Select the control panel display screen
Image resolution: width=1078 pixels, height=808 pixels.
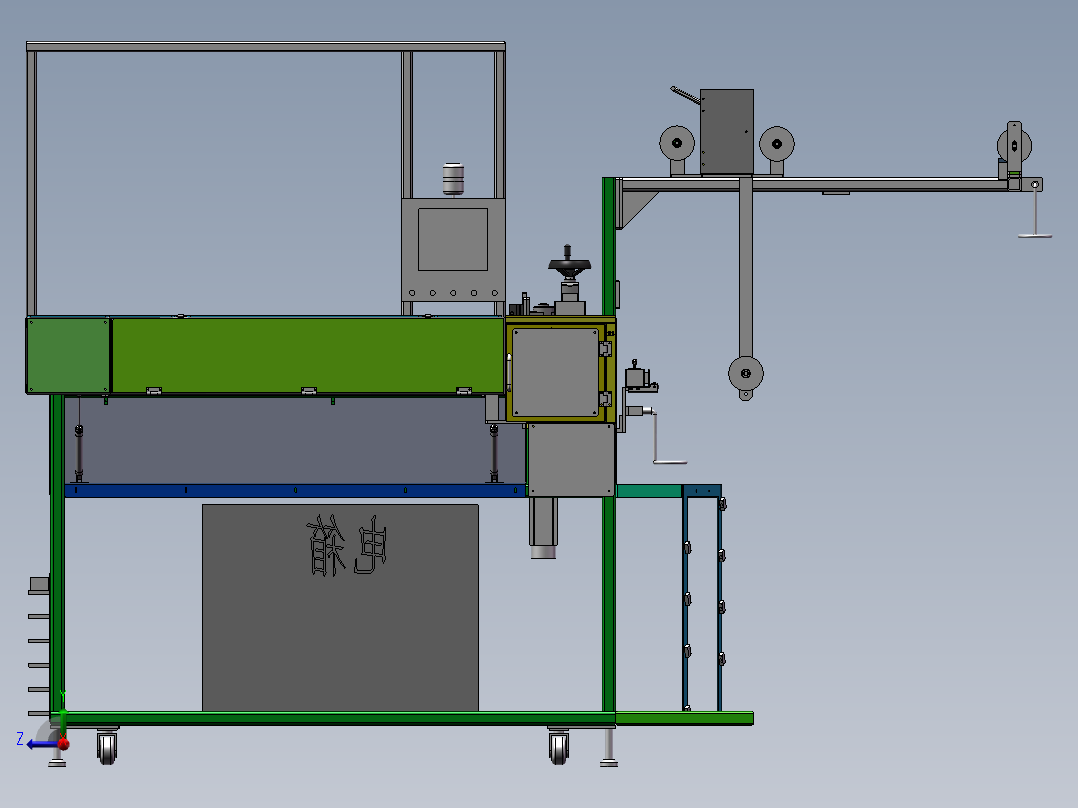pyautogui.click(x=453, y=239)
